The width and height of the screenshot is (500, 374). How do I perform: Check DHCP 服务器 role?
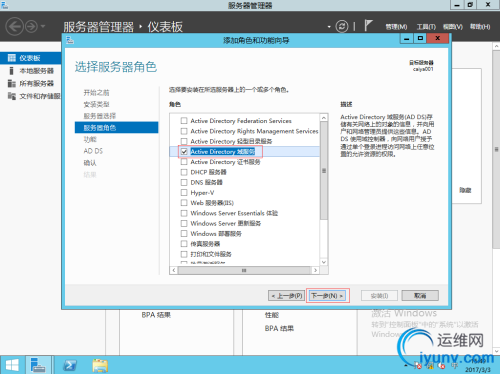[184, 172]
